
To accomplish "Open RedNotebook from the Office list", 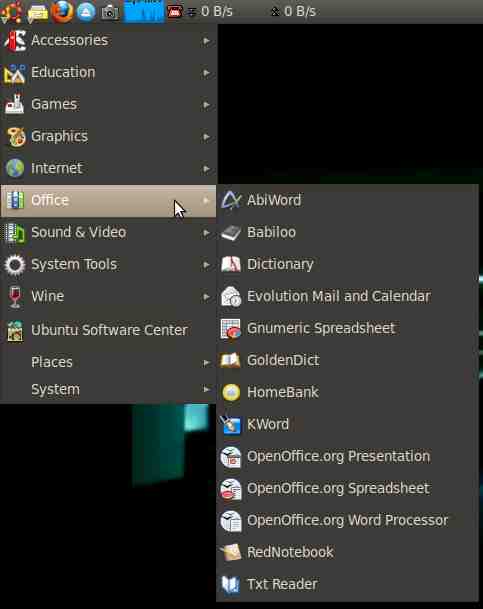I will coord(347,553).
